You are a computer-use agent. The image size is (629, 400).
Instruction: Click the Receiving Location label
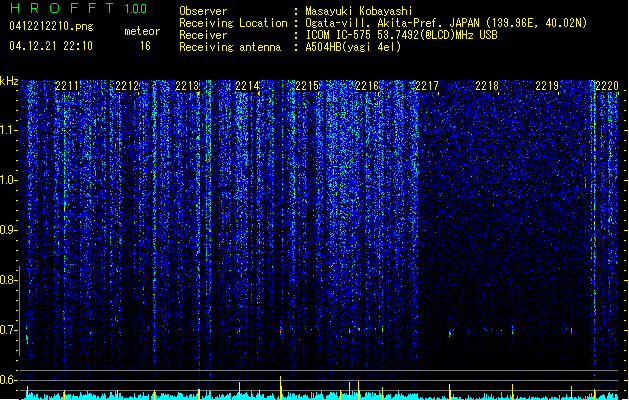click(x=233, y=23)
